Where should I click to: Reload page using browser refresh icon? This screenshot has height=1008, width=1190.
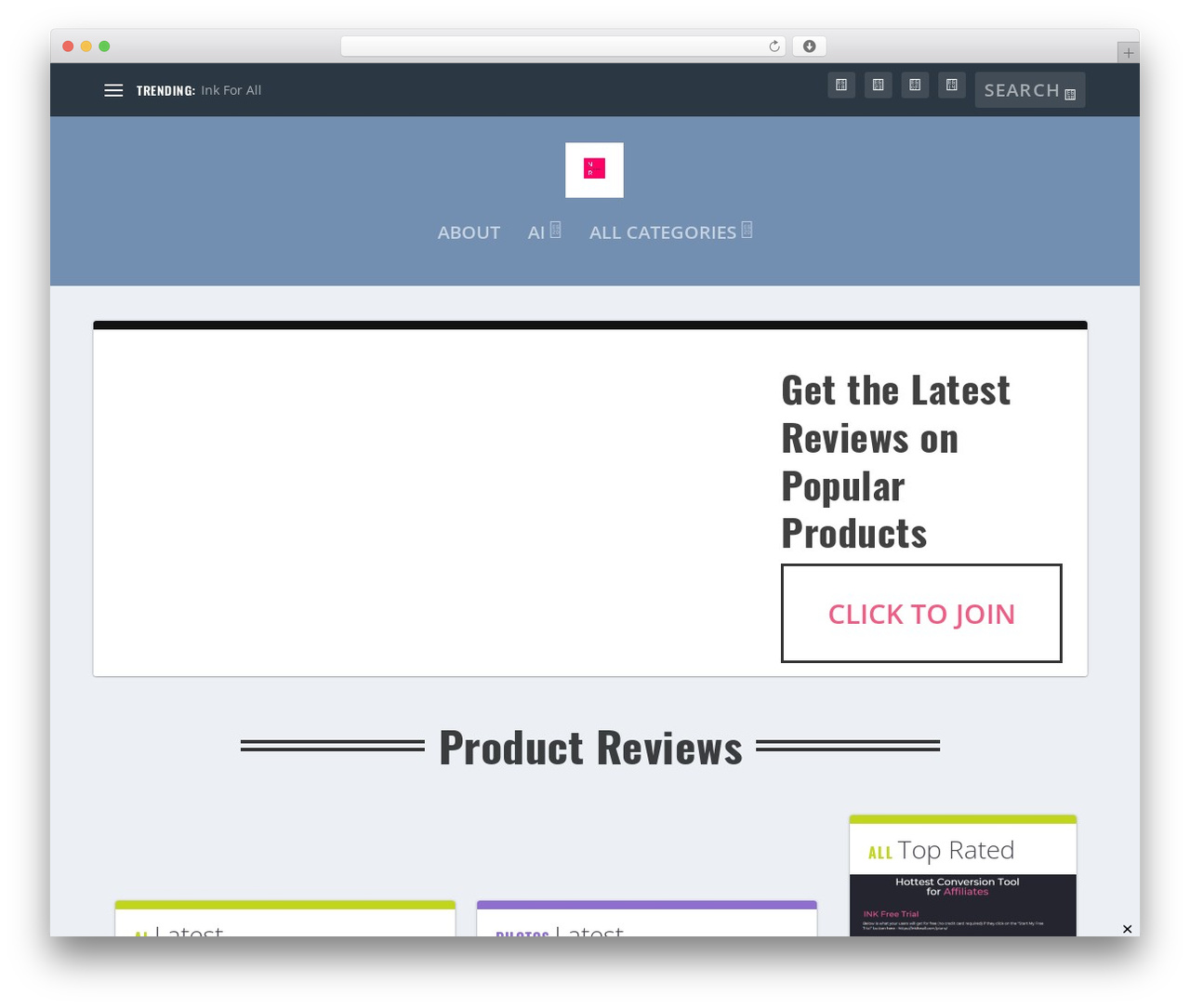pyautogui.click(x=774, y=46)
